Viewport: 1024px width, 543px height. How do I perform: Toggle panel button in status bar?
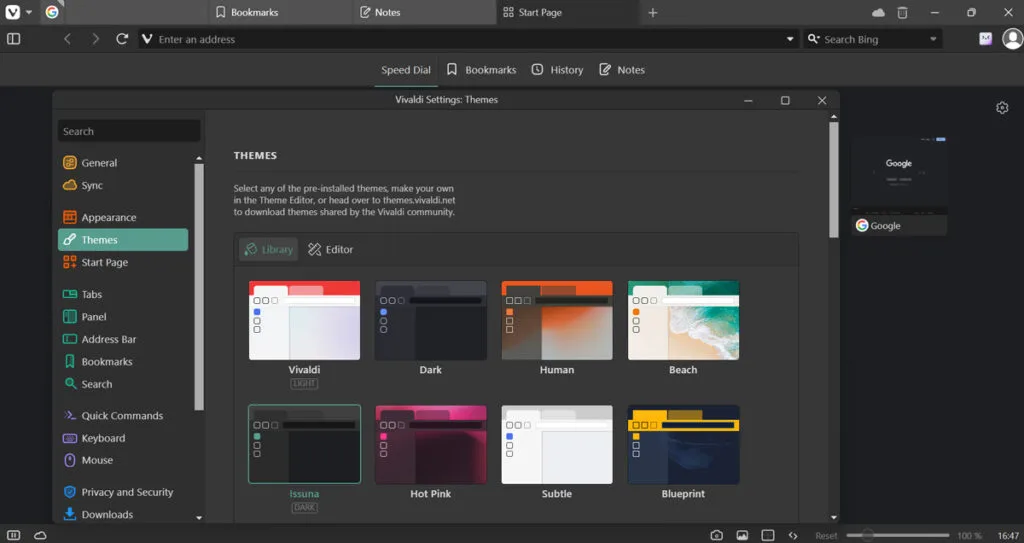[x=13, y=535]
